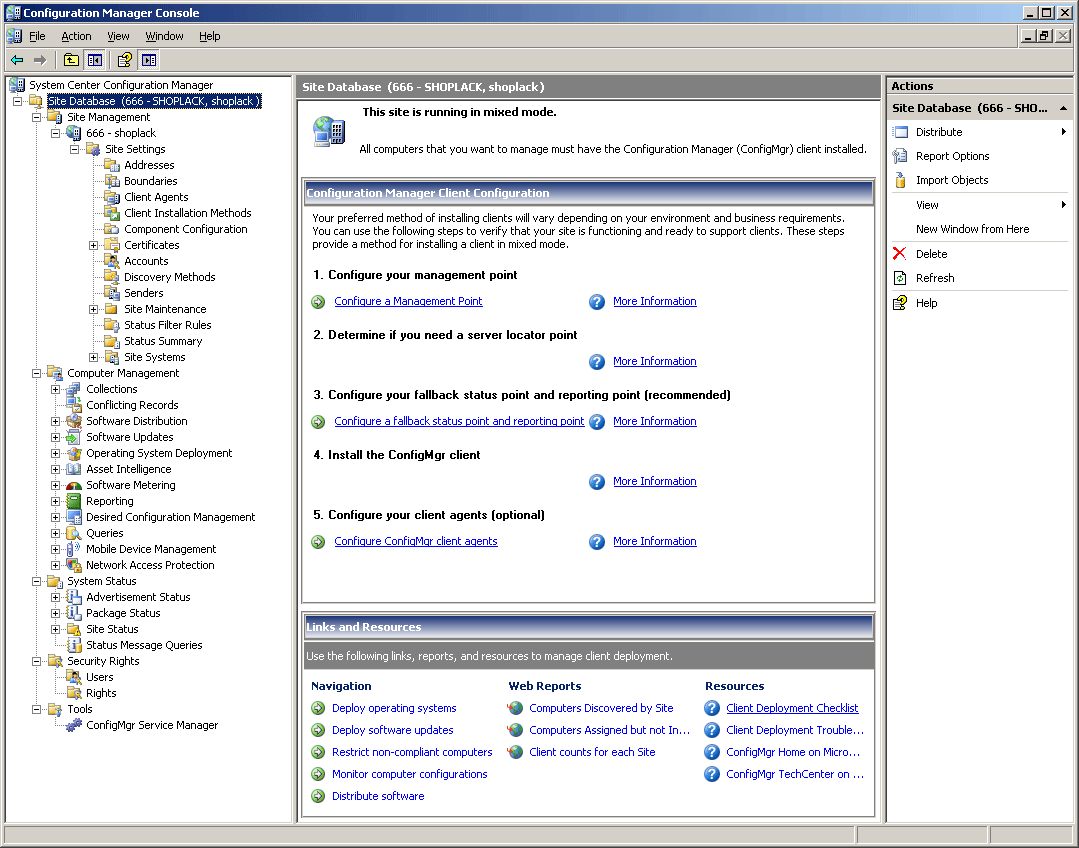
Task: Open Client counts for each Site report
Action: coord(592,752)
